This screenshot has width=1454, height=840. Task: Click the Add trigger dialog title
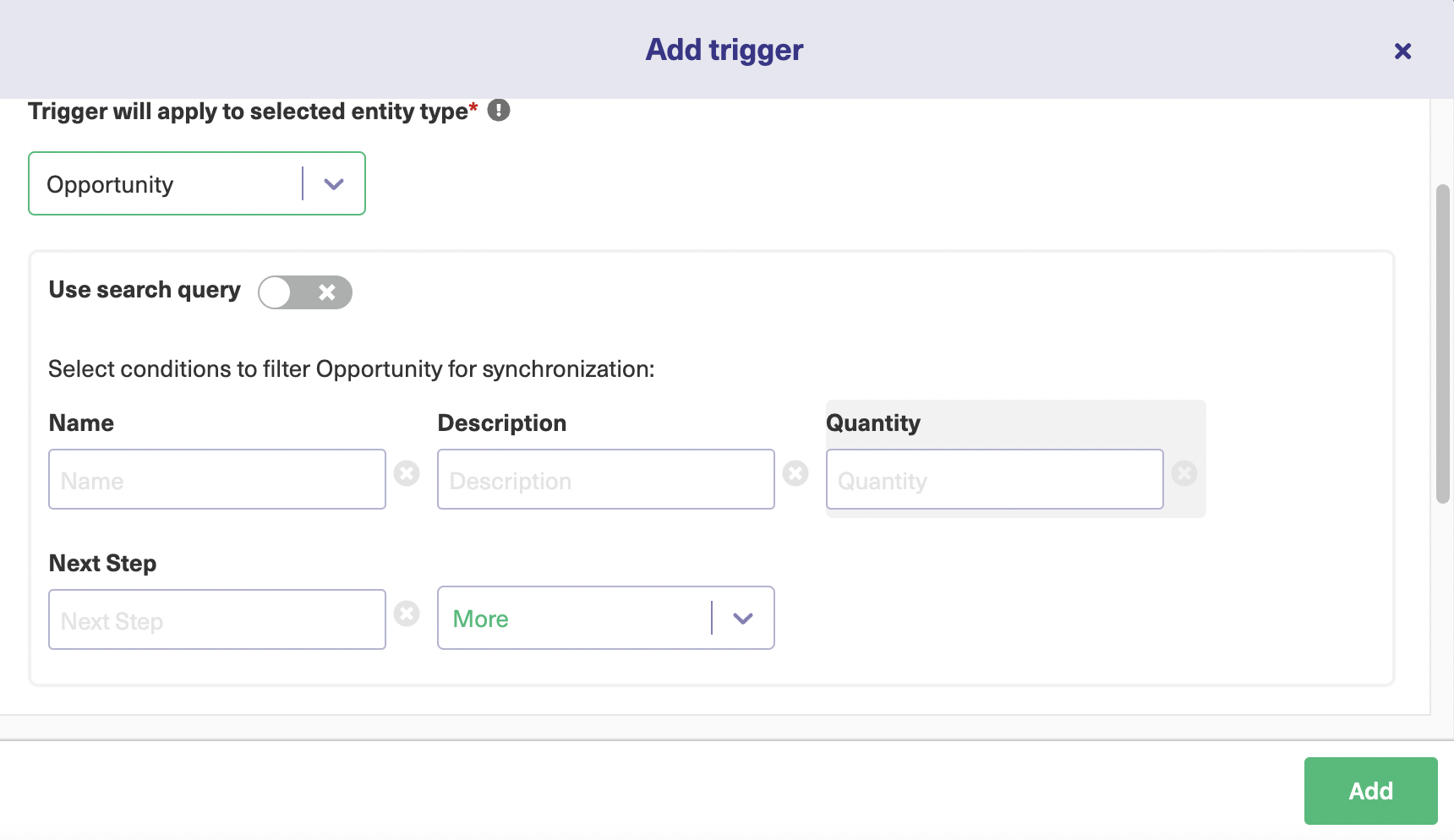724,50
